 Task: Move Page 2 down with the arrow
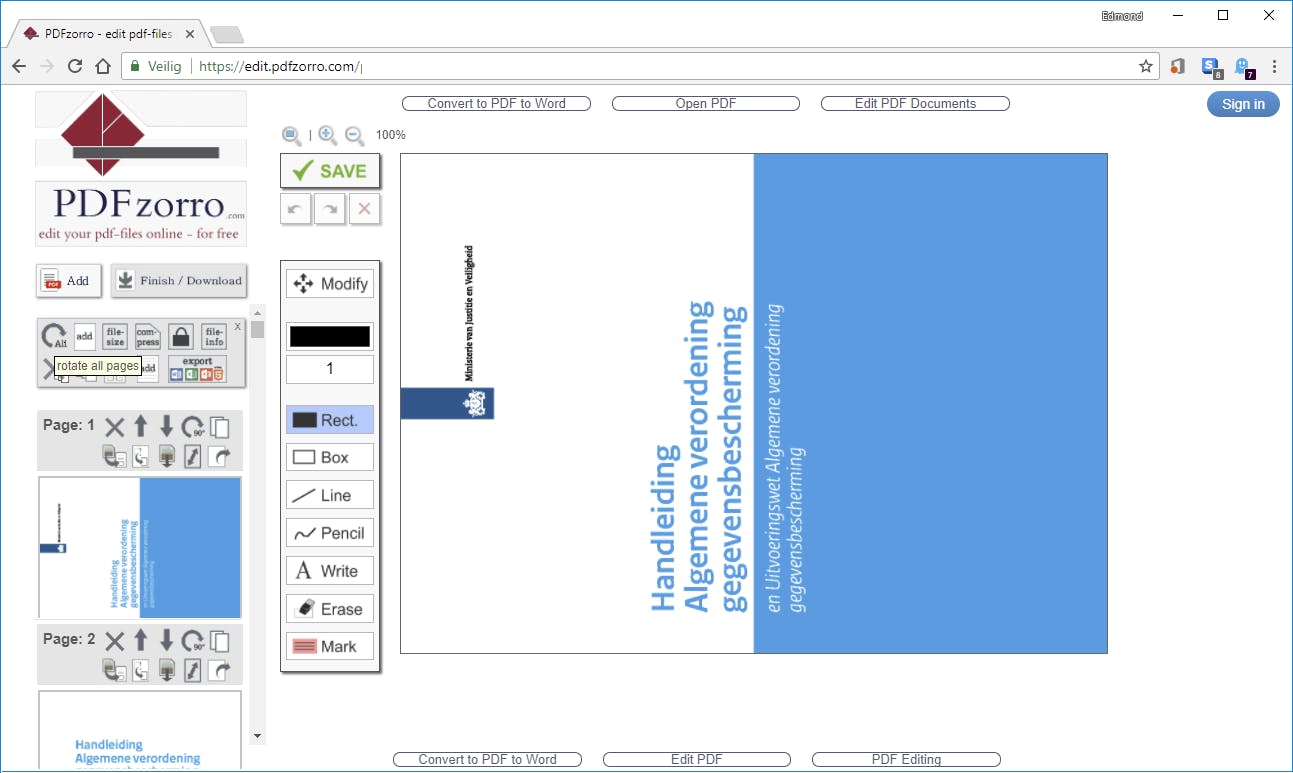point(167,642)
